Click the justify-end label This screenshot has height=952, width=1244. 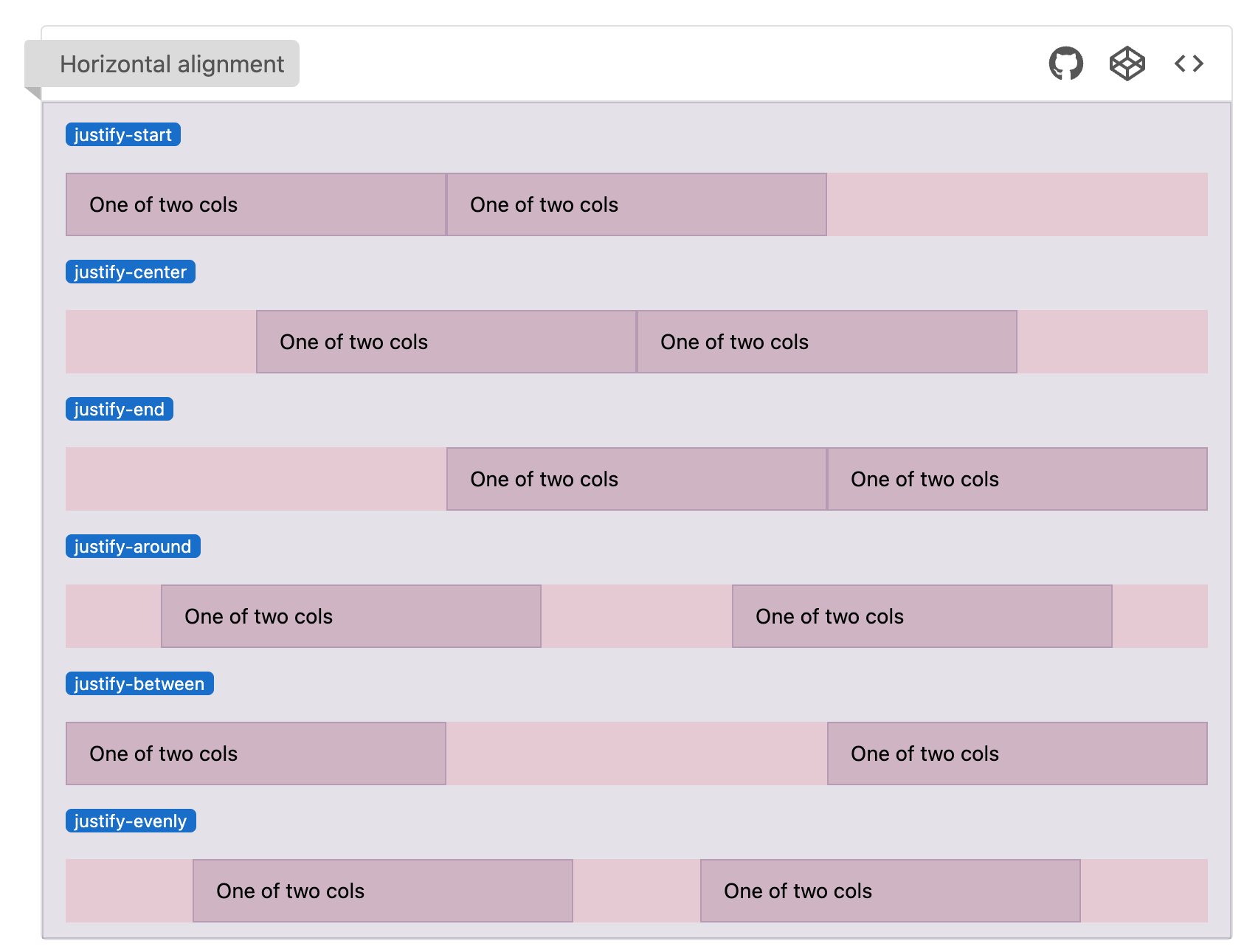(x=120, y=409)
